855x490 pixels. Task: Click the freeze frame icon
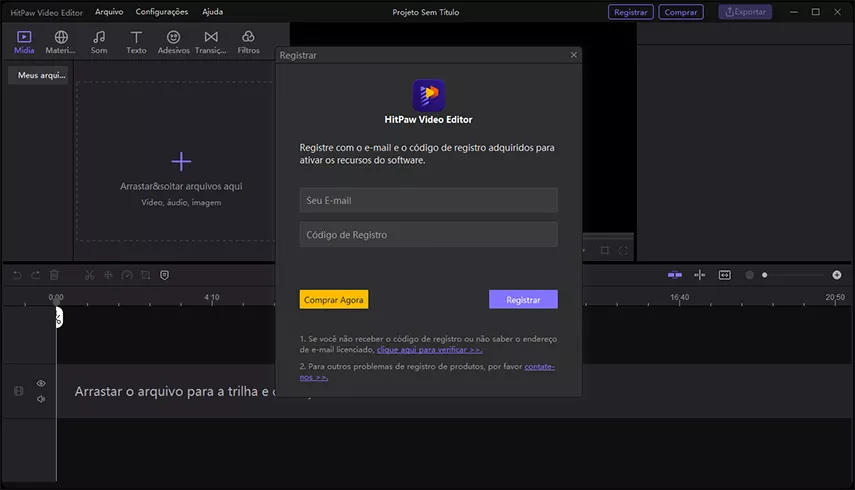click(x=108, y=275)
